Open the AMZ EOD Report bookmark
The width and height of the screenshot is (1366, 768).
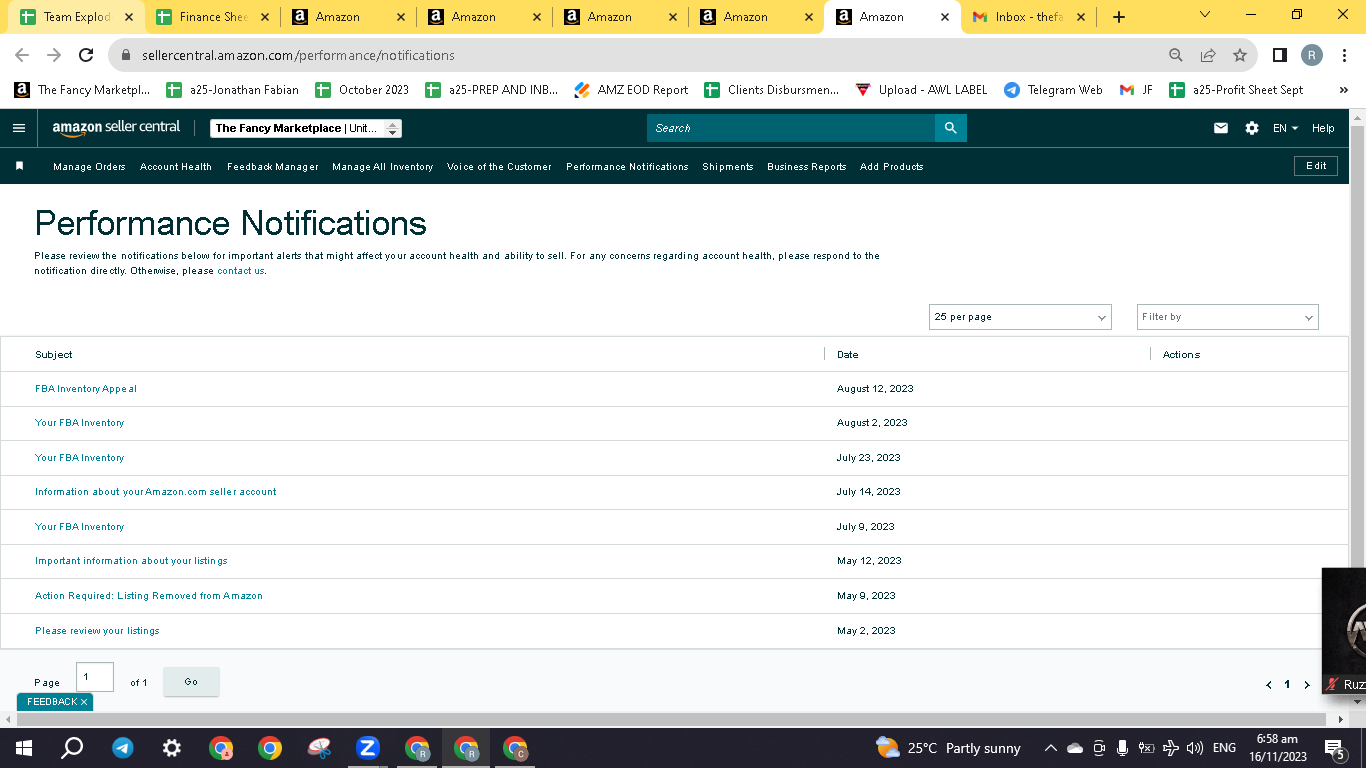coord(631,90)
